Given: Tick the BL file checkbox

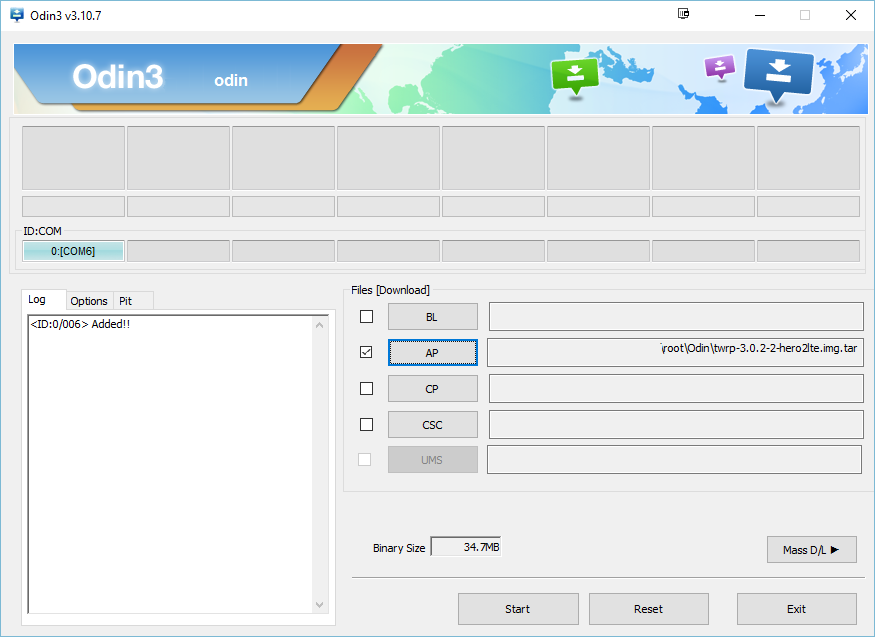Looking at the screenshot, I should coord(367,316).
